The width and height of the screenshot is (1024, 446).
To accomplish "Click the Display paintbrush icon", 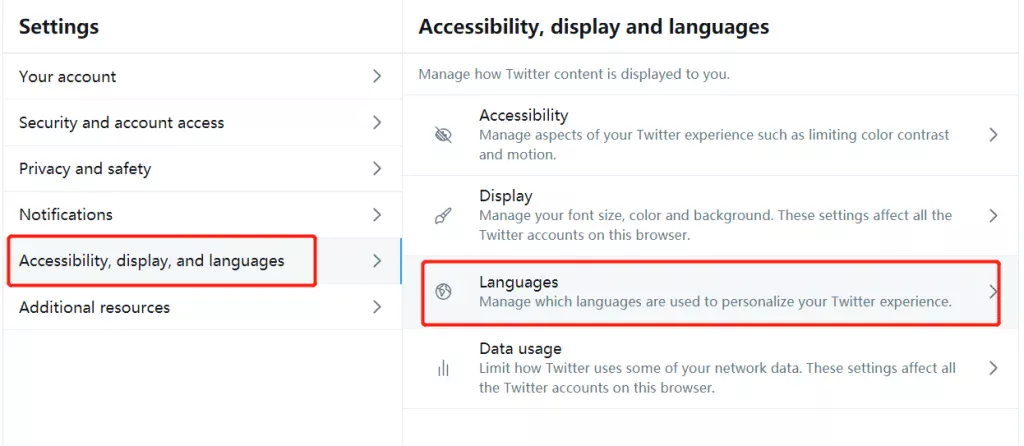I will pos(444,216).
